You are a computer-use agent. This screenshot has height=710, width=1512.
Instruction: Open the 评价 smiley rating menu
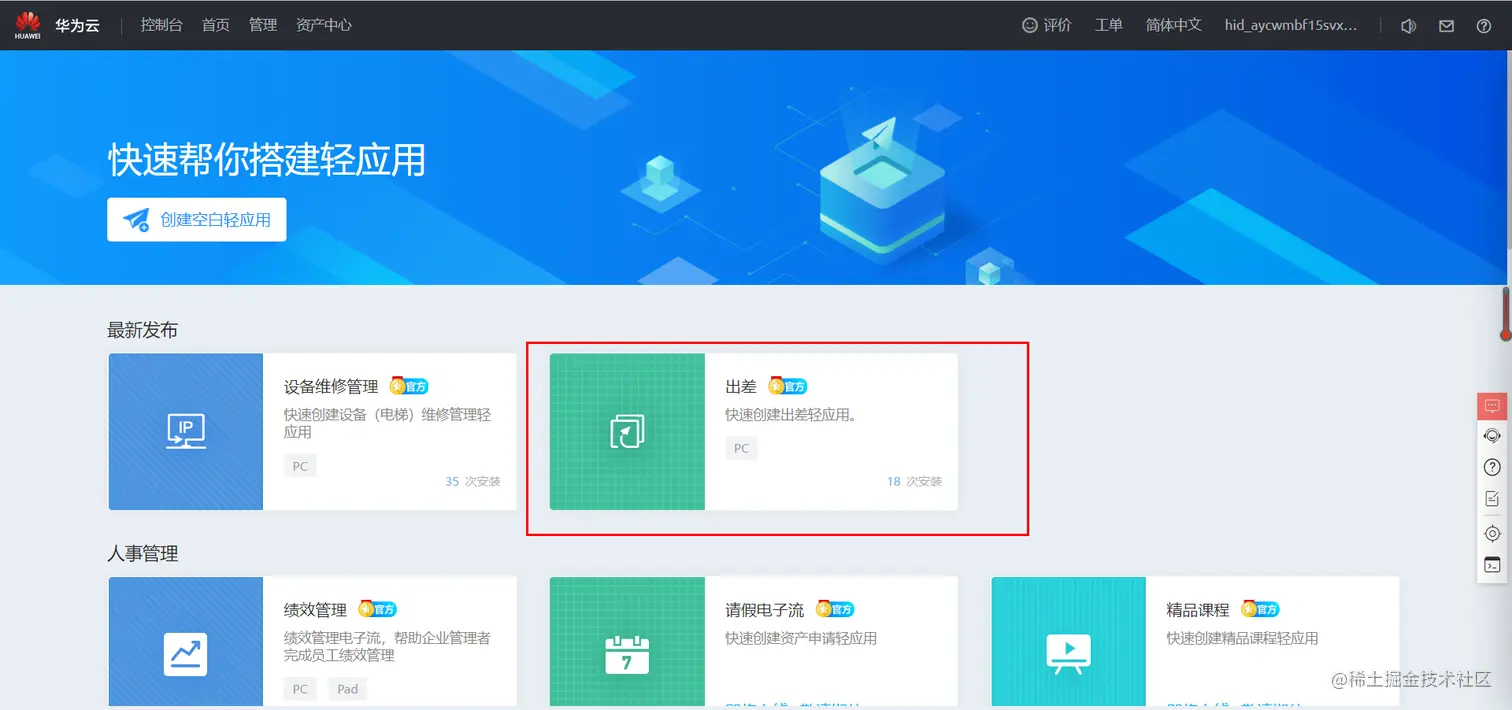pyautogui.click(x=1047, y=25)
